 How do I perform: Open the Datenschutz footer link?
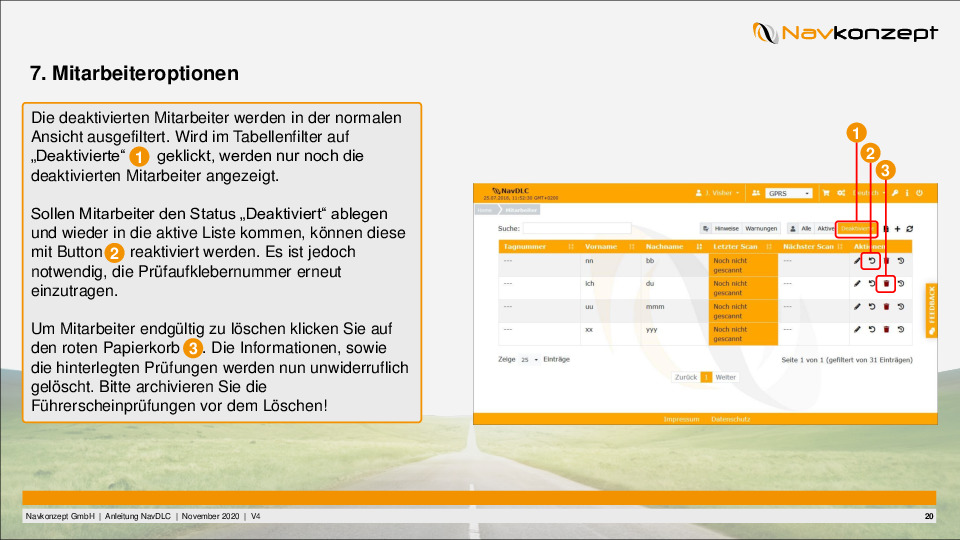click(x=730, y=419)
